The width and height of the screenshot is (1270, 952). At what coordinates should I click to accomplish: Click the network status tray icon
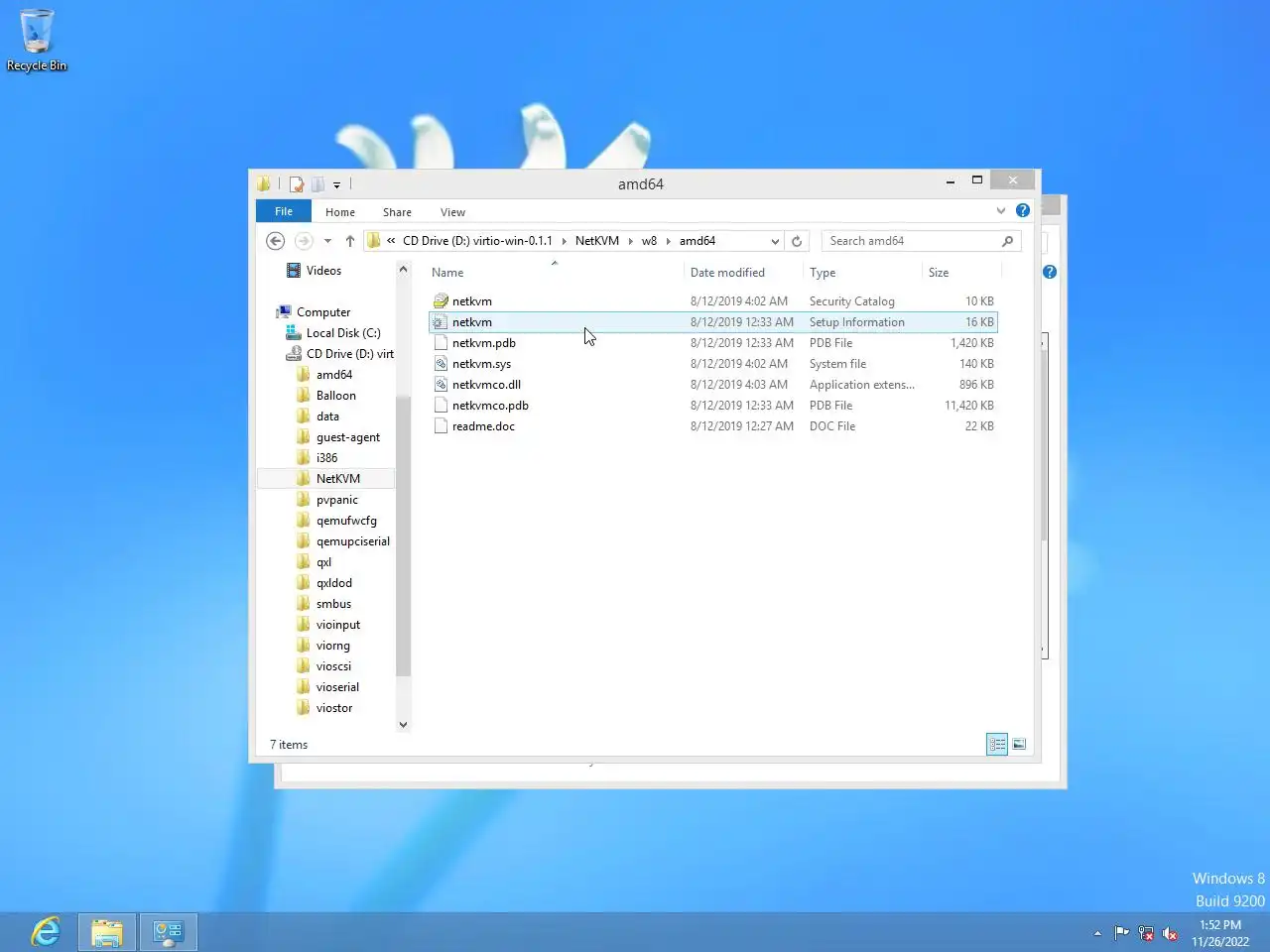click(1146, 933)
